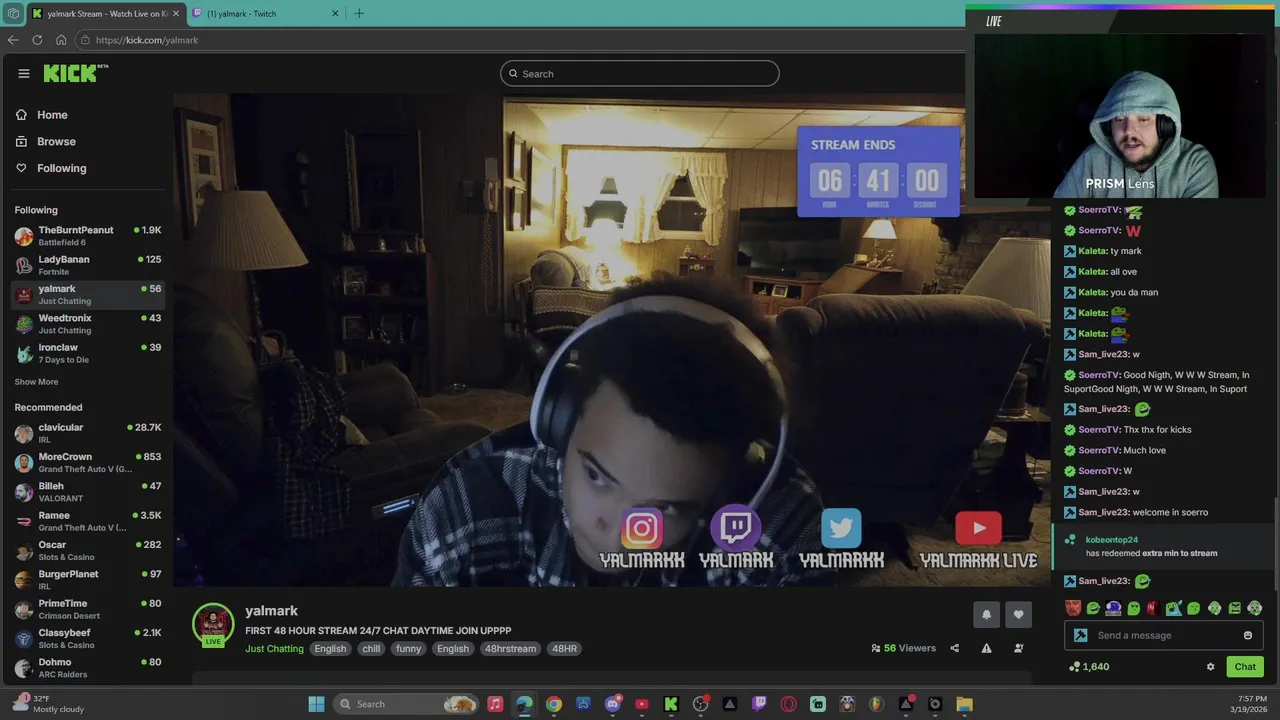Open the Twitch icon in the taskbar
Screen dimensions: 1280x720
[x=759, y=704]
